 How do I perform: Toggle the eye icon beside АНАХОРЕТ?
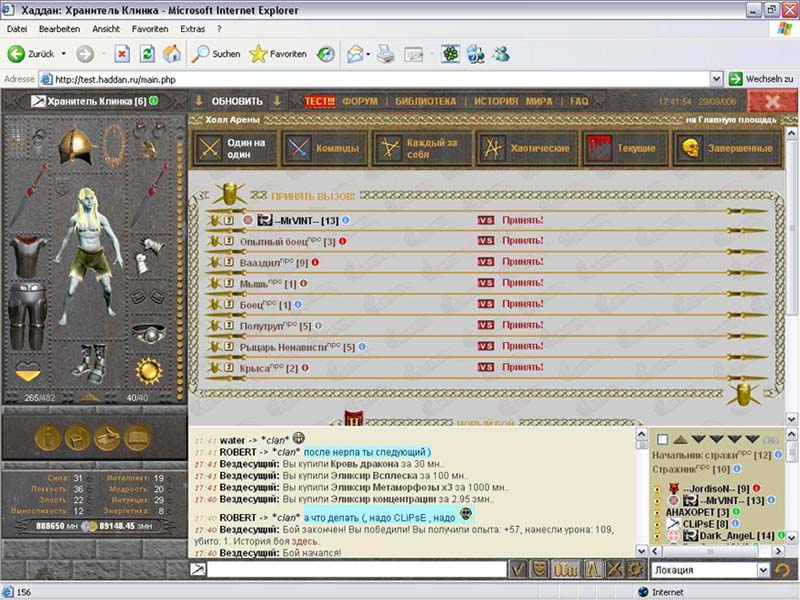coord(657,512)
